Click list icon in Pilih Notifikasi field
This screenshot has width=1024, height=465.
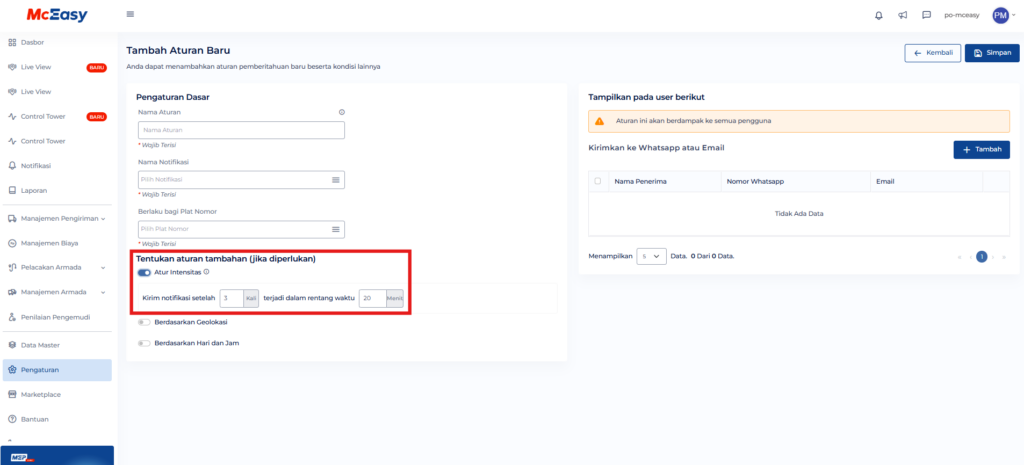pos(336,180)
